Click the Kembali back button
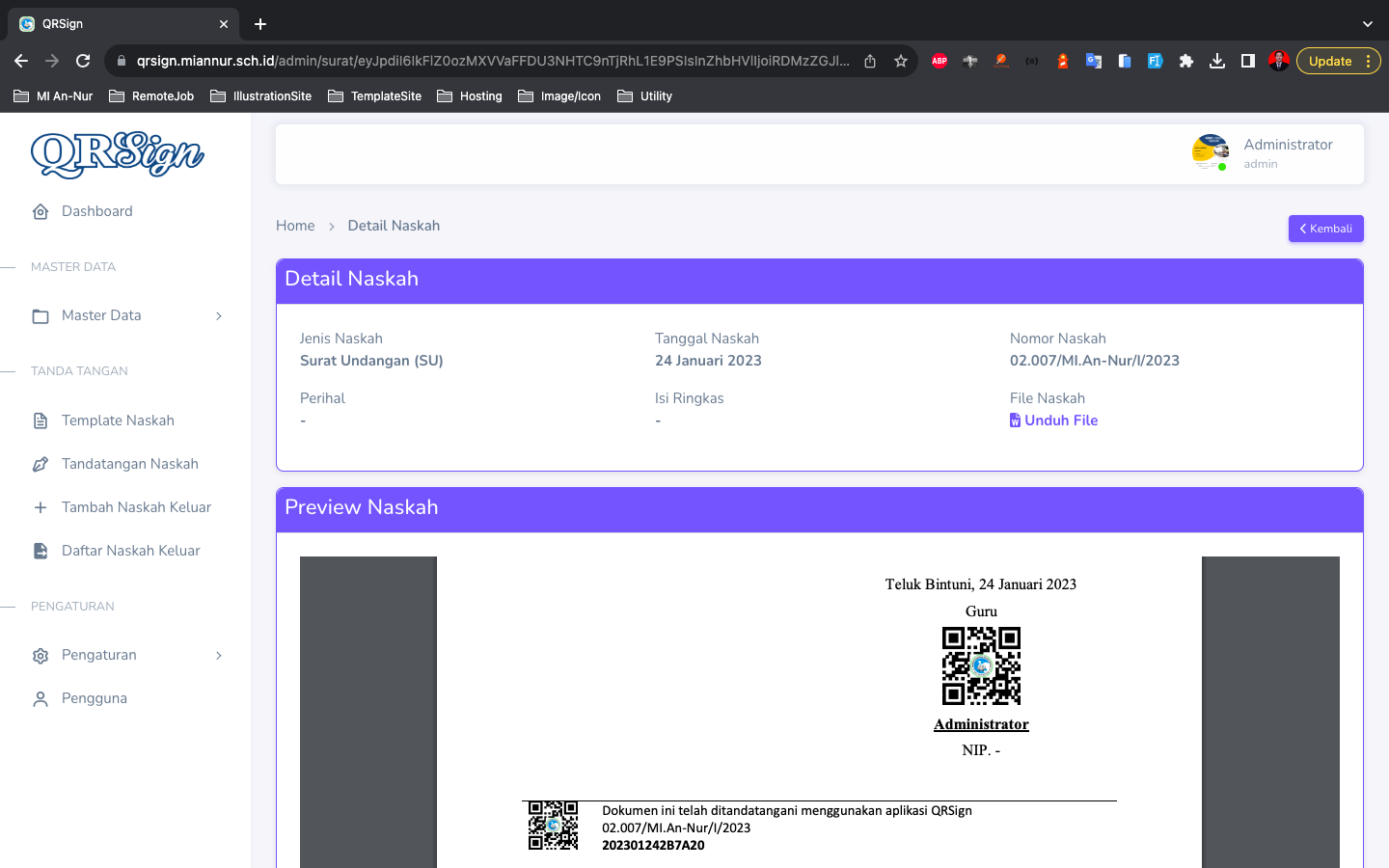 pos(1325,229)
